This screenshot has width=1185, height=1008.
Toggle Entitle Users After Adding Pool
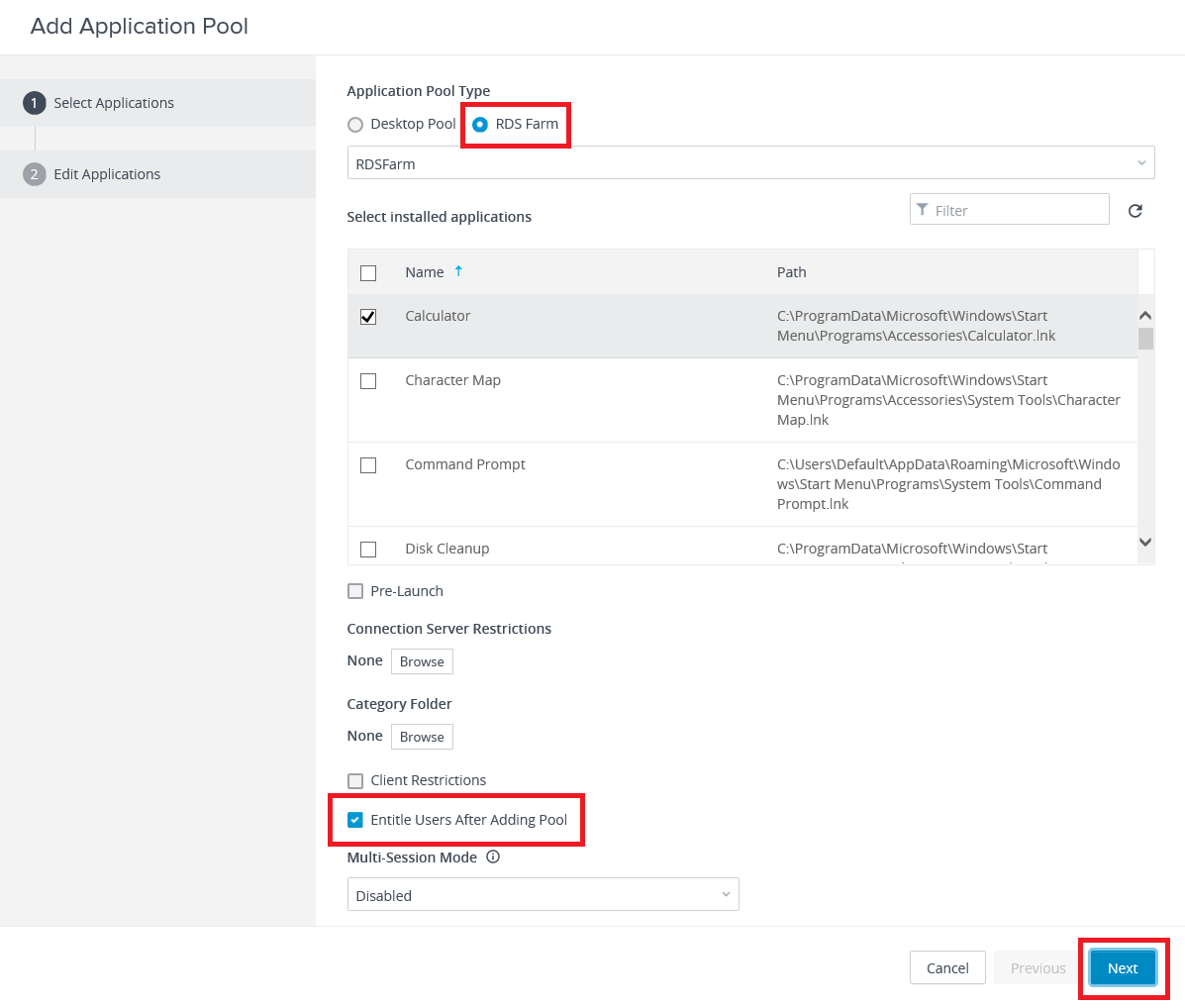355,820
